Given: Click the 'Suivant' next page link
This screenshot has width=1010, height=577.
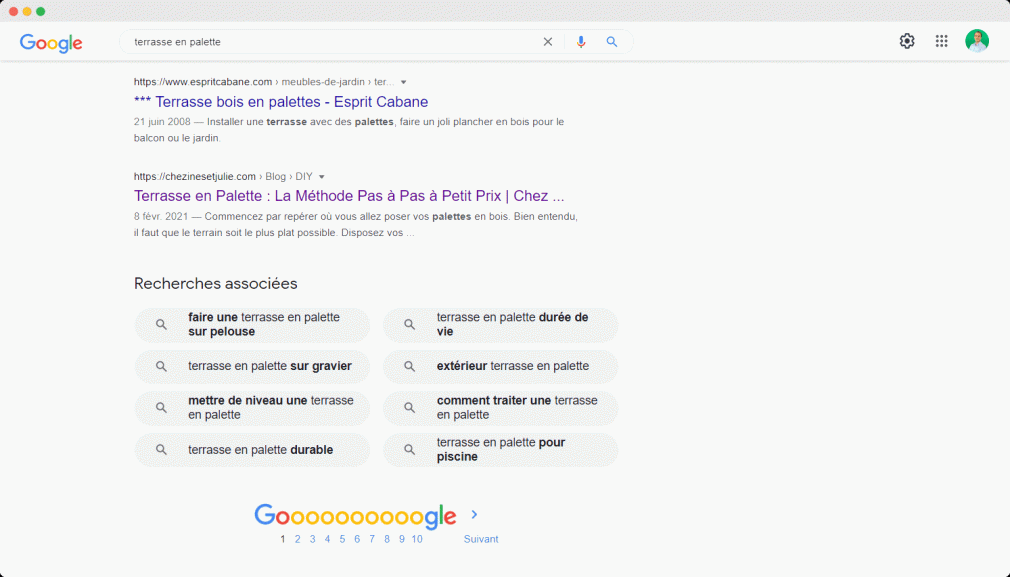Looking at the screenshot, I should pos(481,539).
